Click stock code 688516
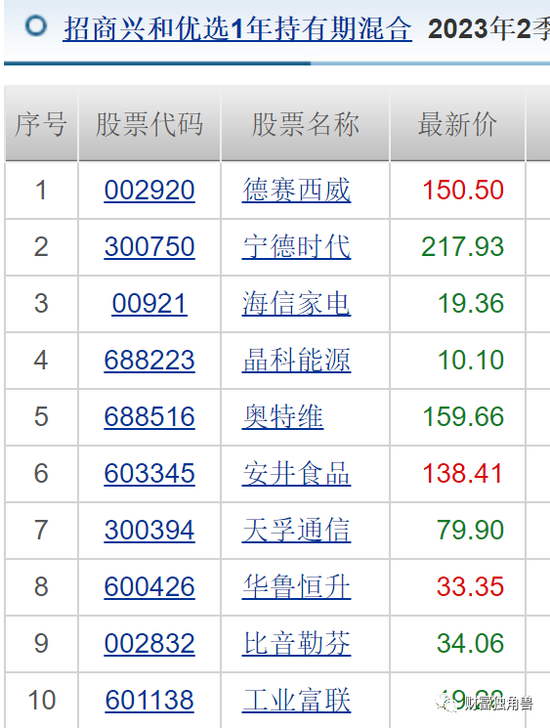This screenshot has width=550, height=728. 149,417
